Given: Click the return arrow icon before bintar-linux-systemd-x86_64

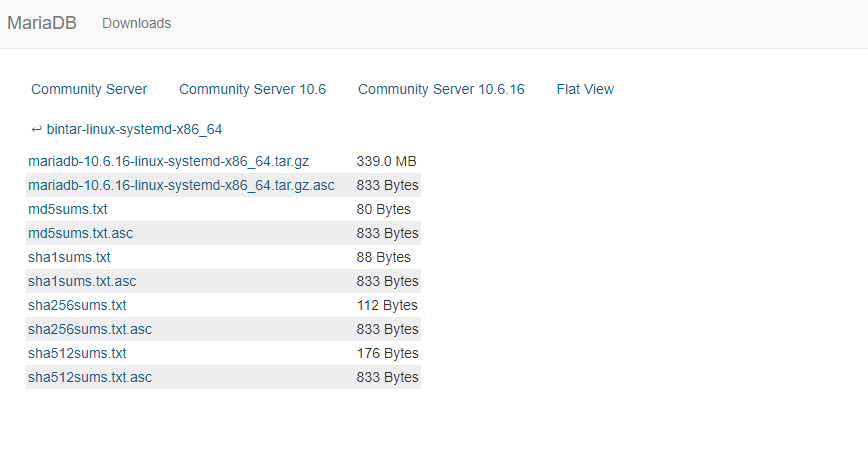Looking at the screenshot, I should [37, 129].
